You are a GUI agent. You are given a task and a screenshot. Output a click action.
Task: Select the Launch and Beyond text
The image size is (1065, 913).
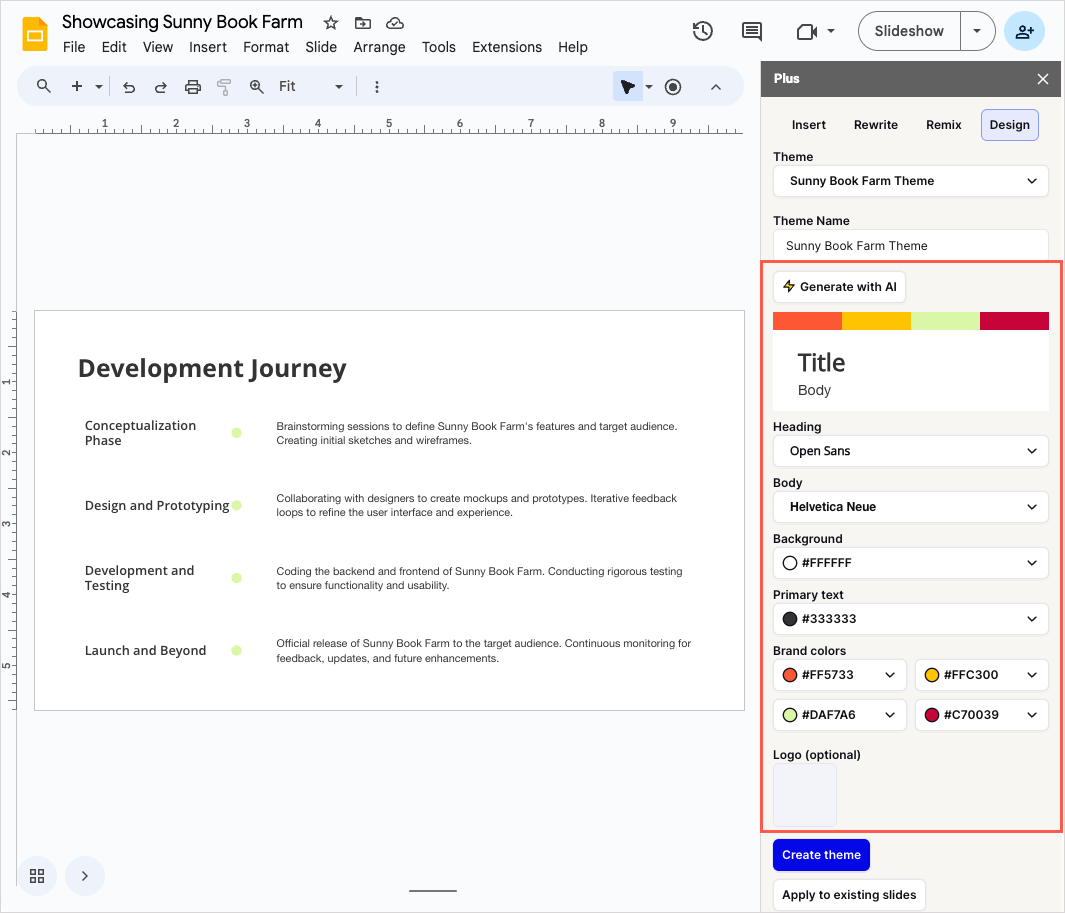tap(145, 651)
